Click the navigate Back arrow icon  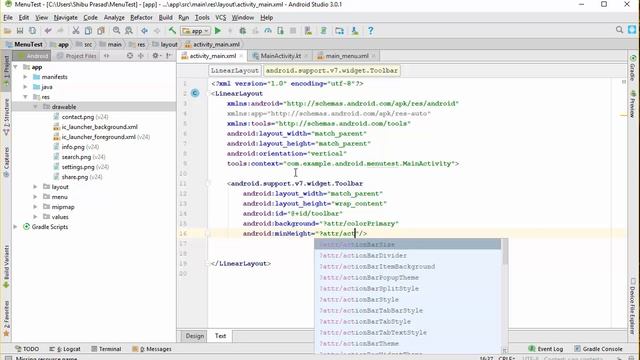tap(144, 31)
